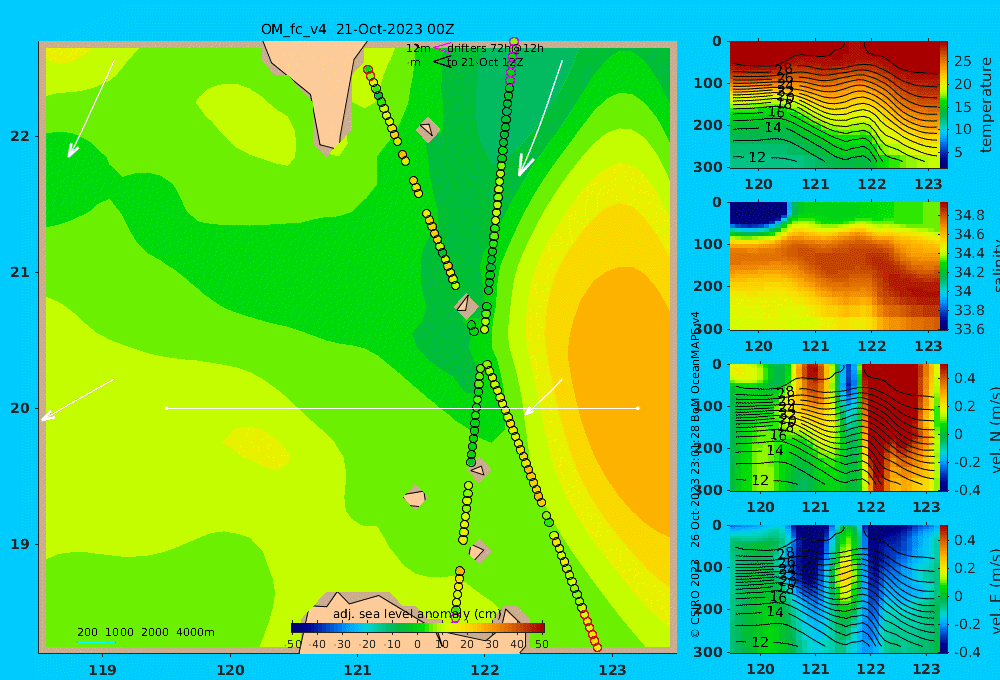Screen dimensions: 1000x680
Task: Click the small island near 21.5 east, 19.3 north
Action: tap(415, 497)
